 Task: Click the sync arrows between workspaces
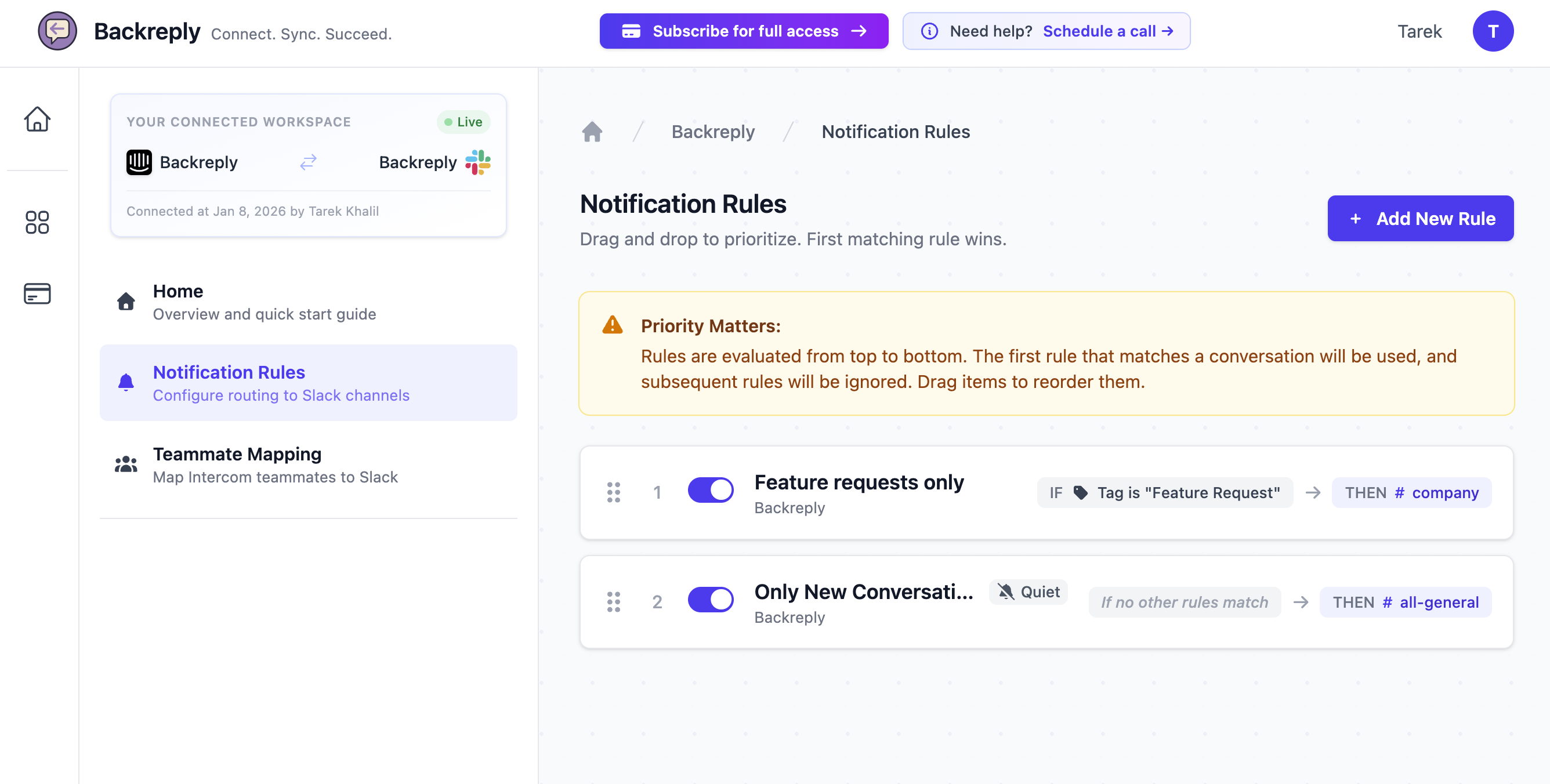[307, 162]
